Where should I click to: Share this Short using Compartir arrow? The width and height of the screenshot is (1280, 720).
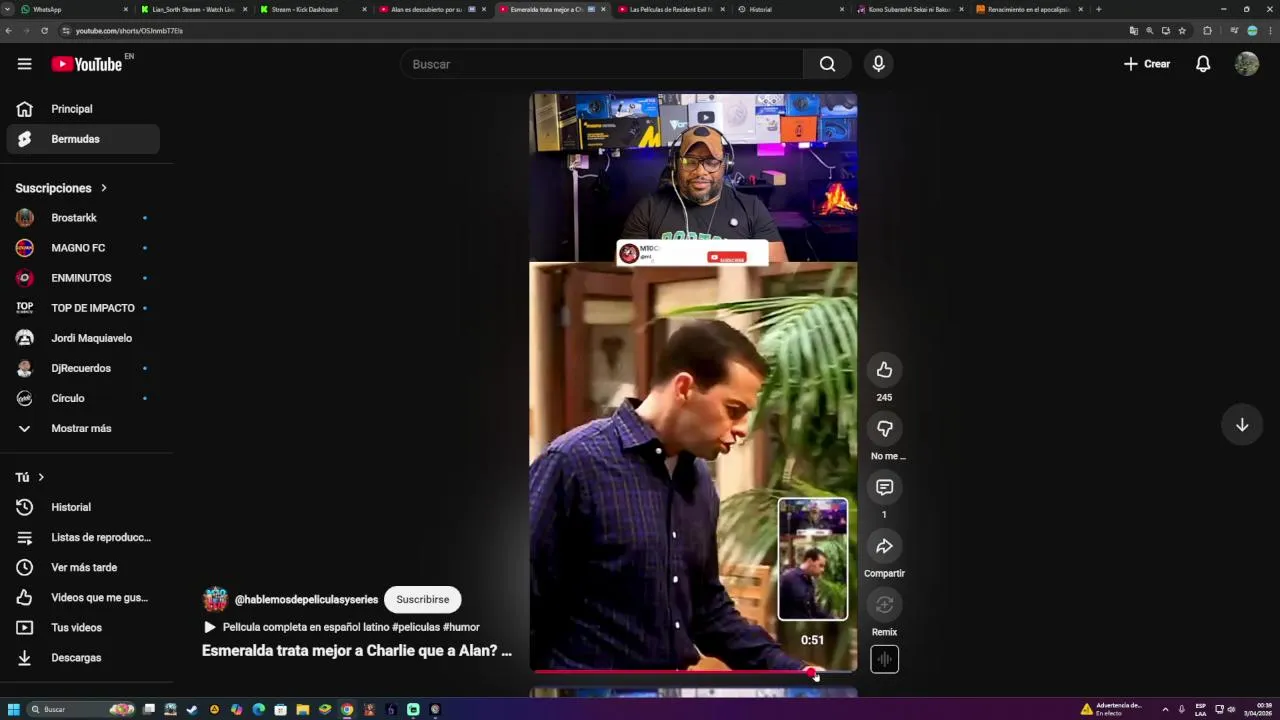point(884,546)
